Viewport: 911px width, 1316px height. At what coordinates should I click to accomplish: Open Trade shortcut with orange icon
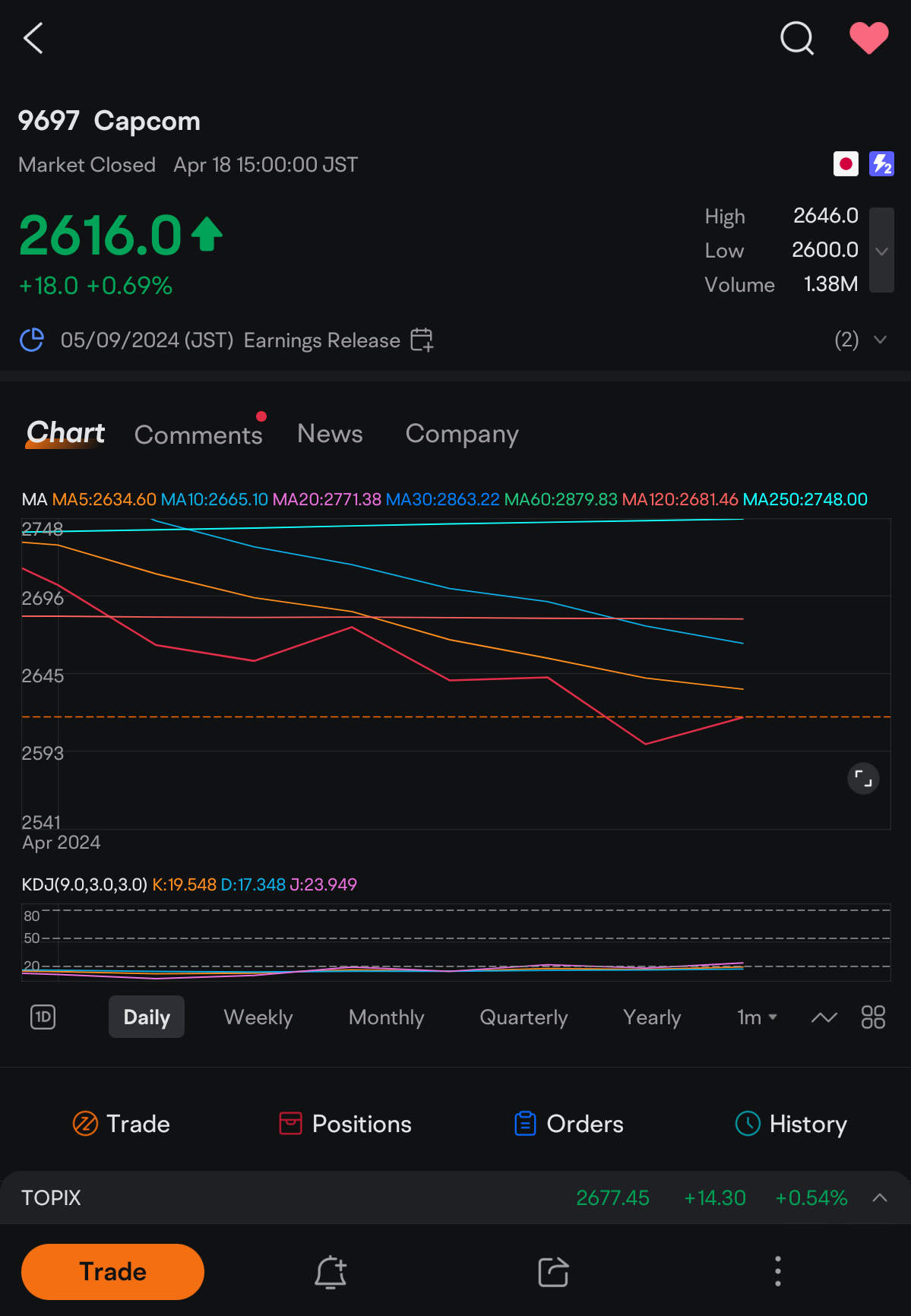(122, 1124)
